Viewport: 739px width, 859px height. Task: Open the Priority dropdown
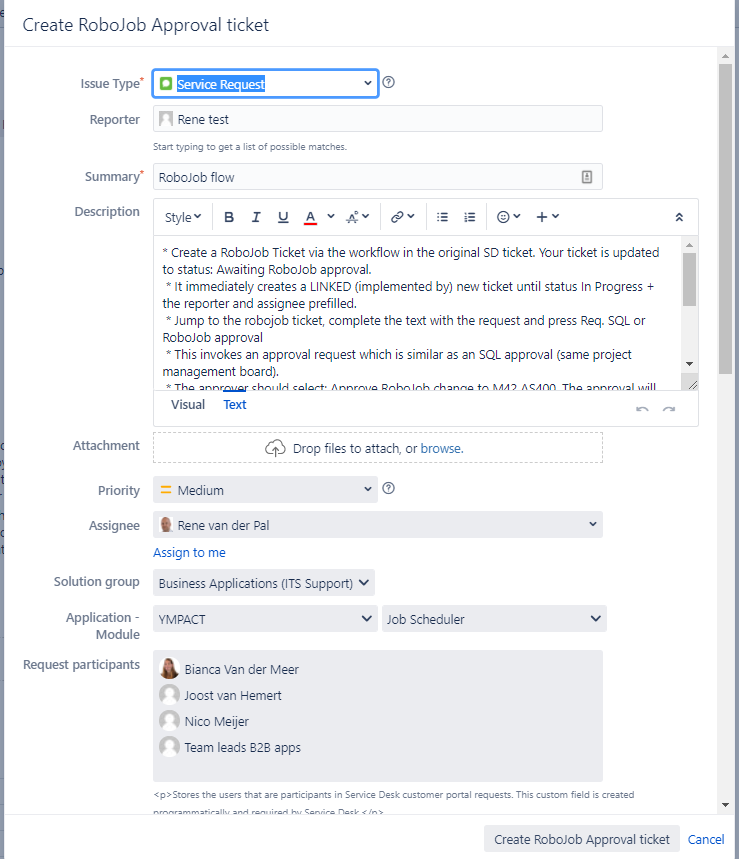[x=265, y=490]
